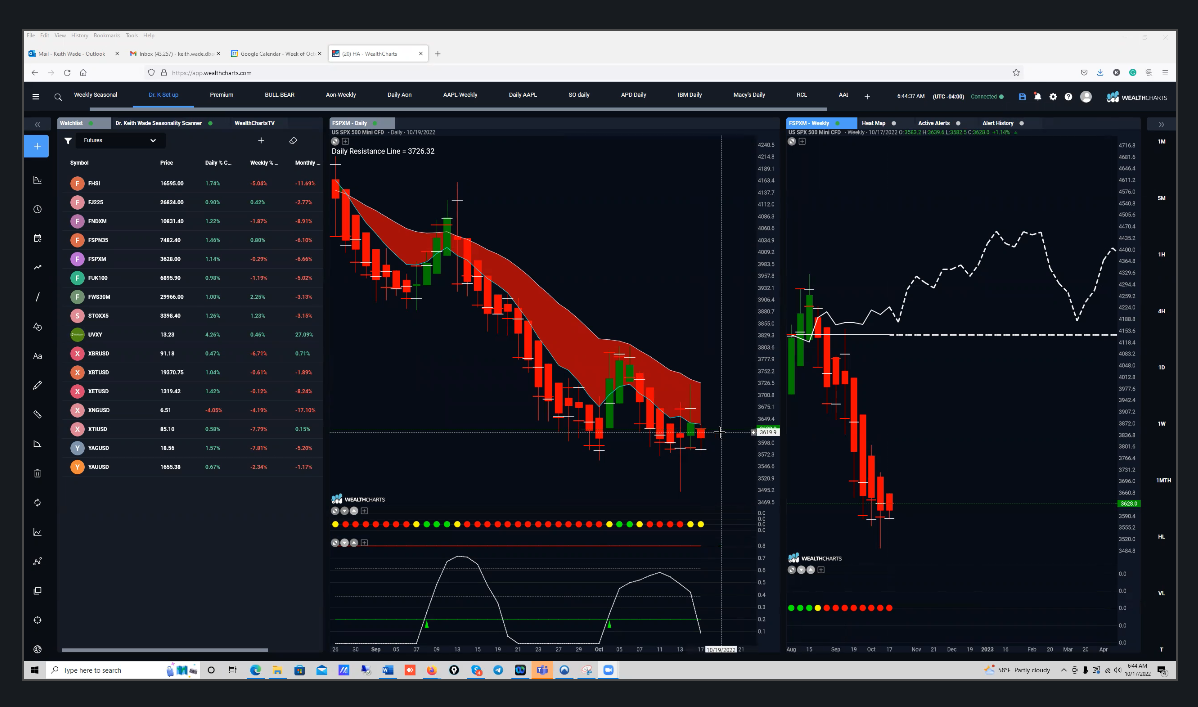Sort watchlist by Symbol column header
Screen dimensions: 1198x707
pyautogui.click(x=79, y=163)
